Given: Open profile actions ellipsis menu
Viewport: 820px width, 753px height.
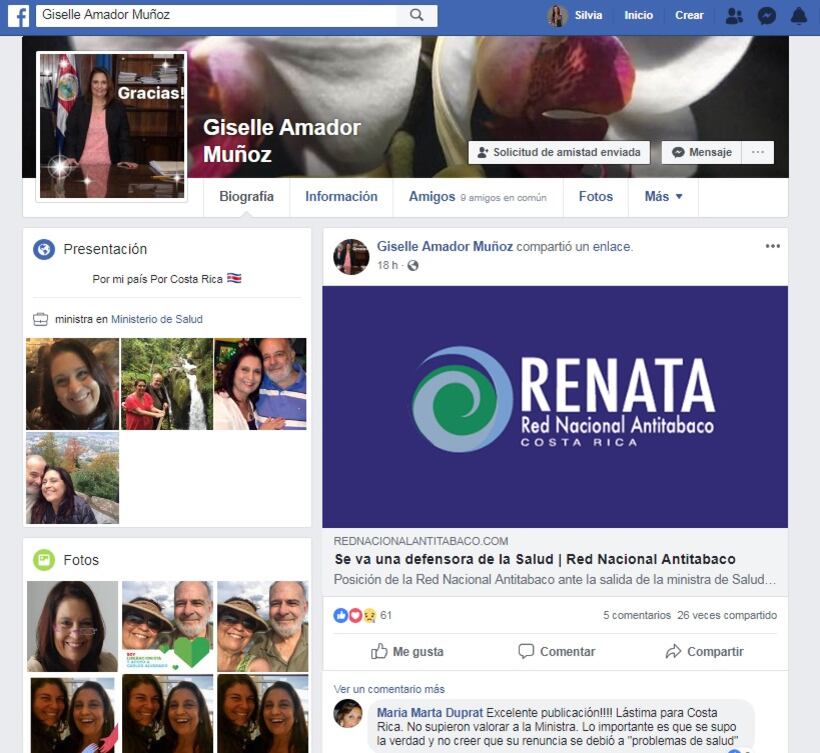Looking at the screenshot, I should click(x=757, y=152).
